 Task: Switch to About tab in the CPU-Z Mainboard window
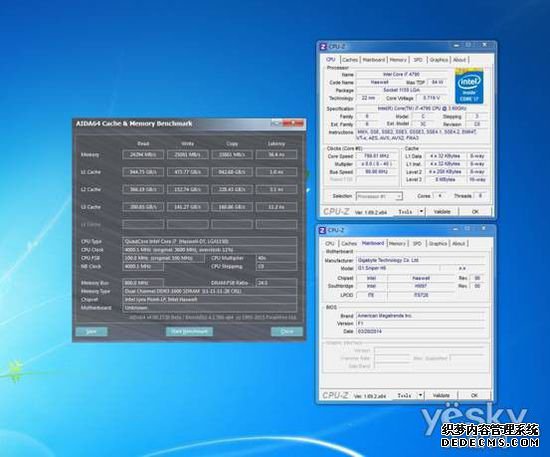(458, 243)
